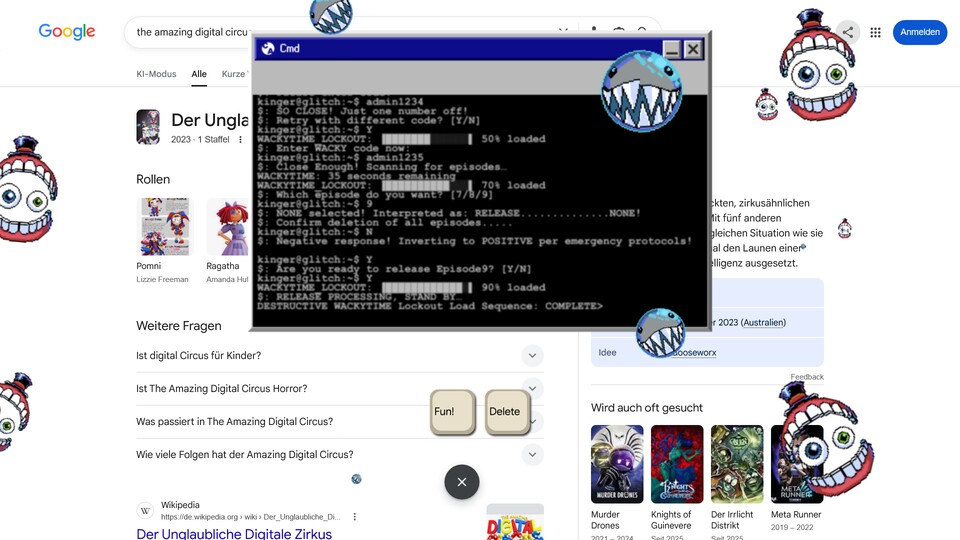Open the Gooseworx link

(x=694, y=353)
